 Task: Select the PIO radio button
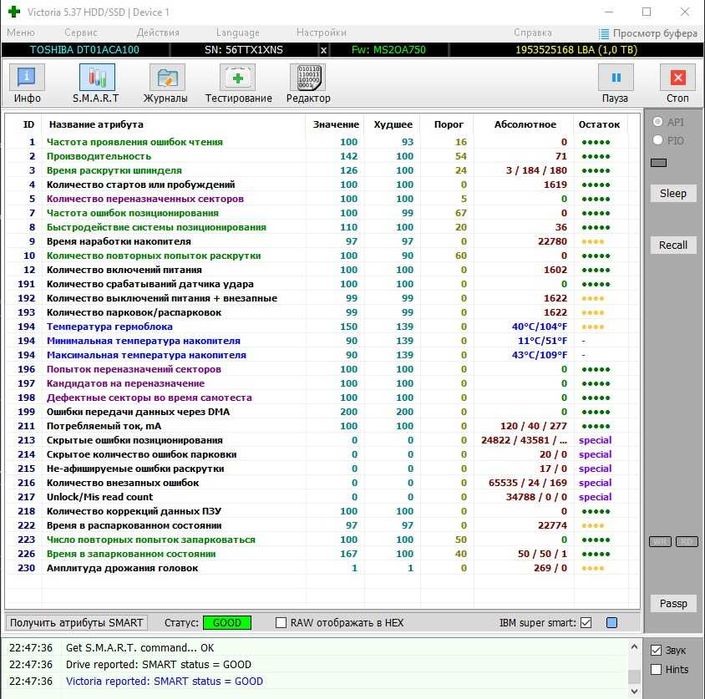tap(657, 140)
